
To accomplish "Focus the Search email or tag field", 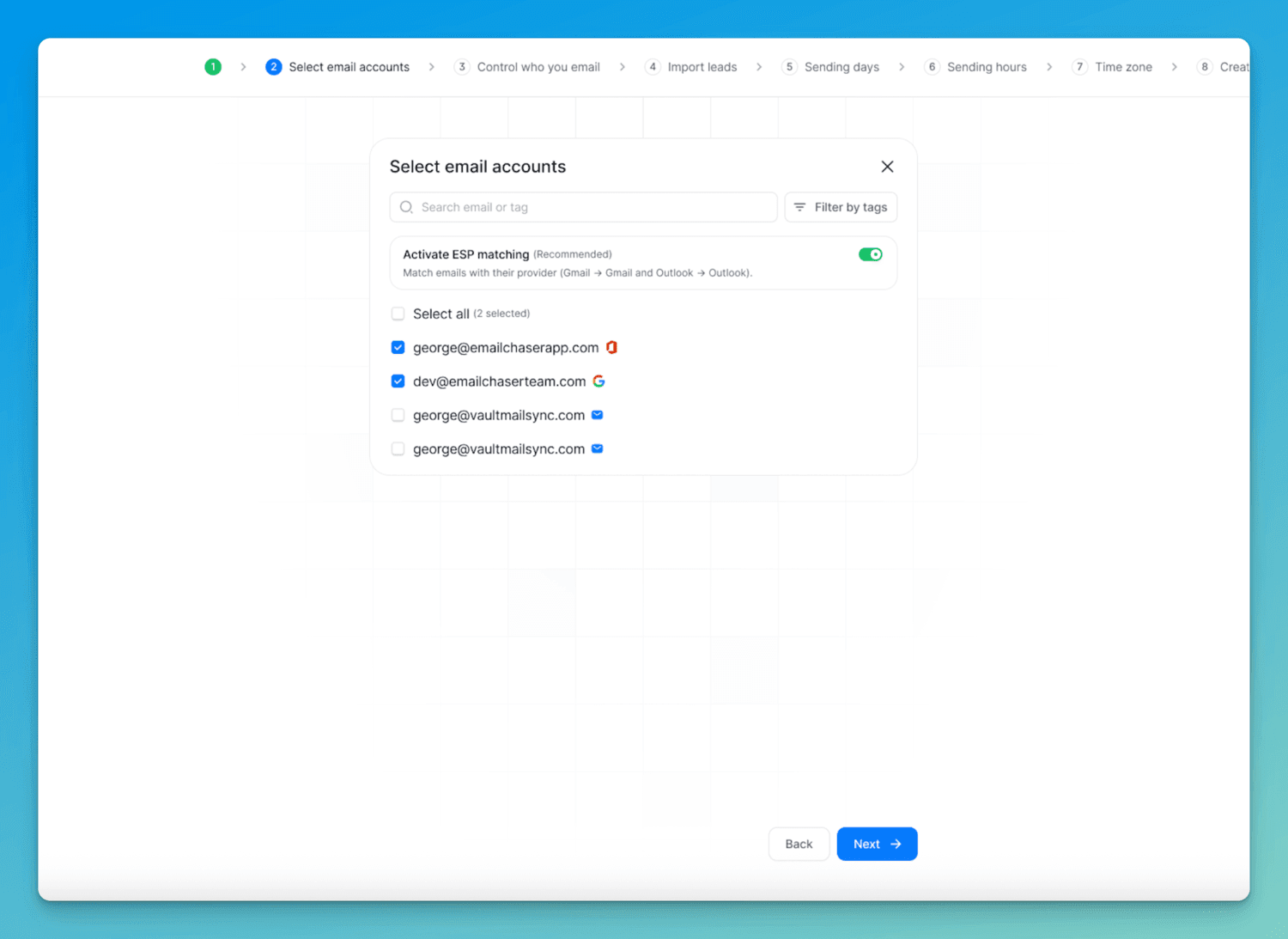I will click(x=592, y=207).
